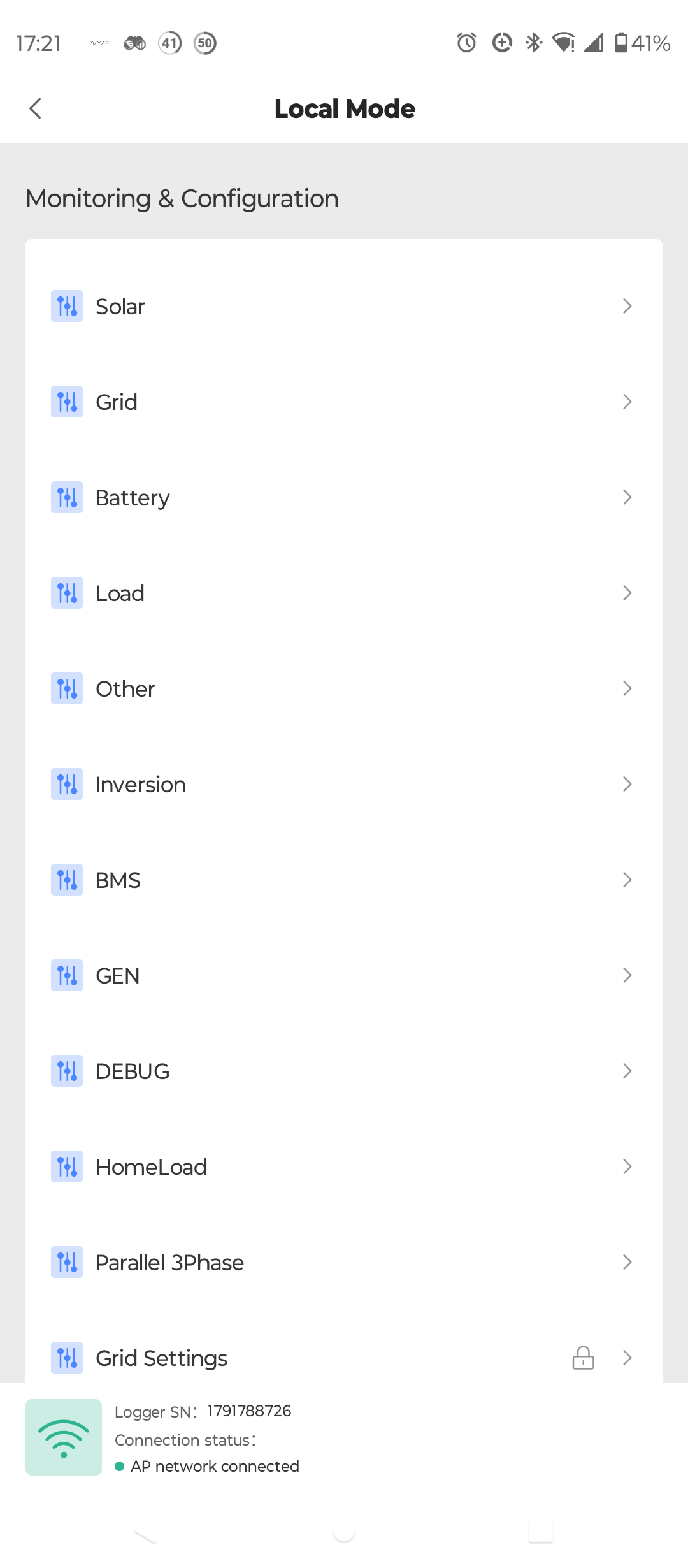Image resolution: width=688 pixels, height=1568 pixels.
Task: Tap the back arrow in header
Action: point(36,108)
